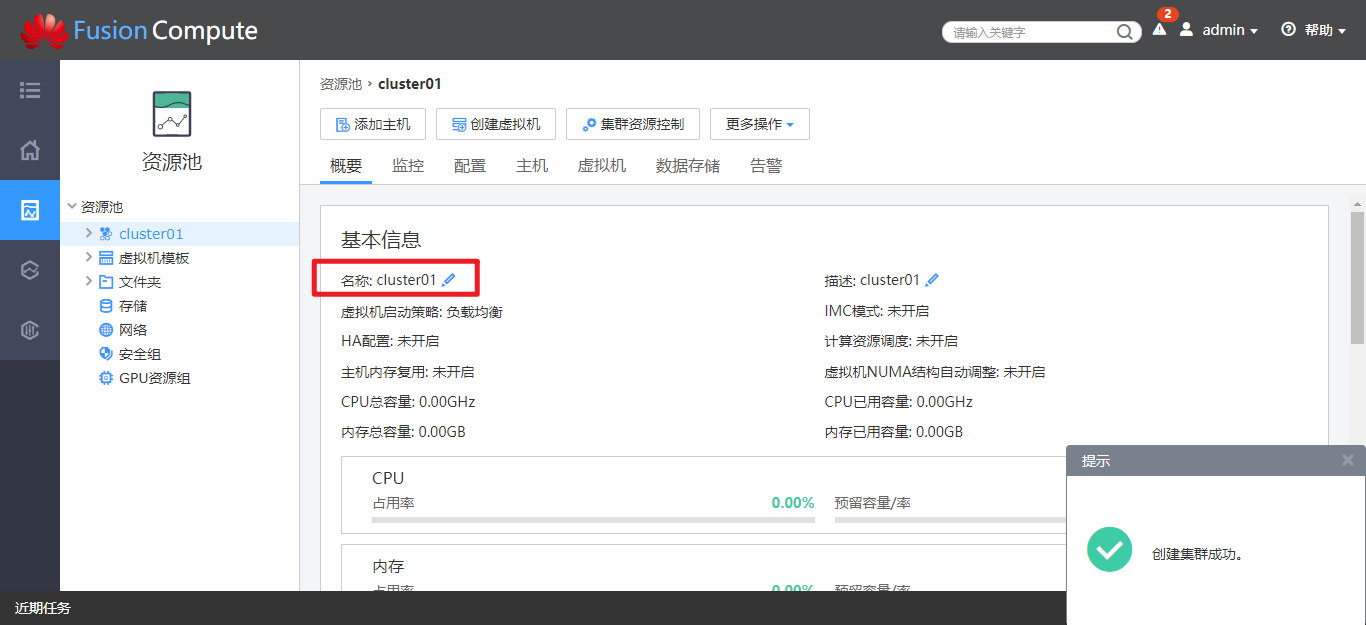Switch to the 配置 tab

tap(470, 166)
